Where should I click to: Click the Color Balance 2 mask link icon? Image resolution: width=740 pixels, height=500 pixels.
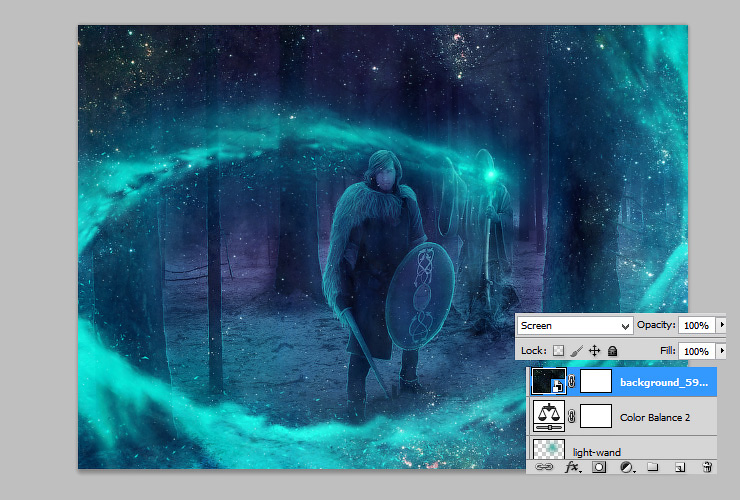pyautogui.click(x=572, y=416)
